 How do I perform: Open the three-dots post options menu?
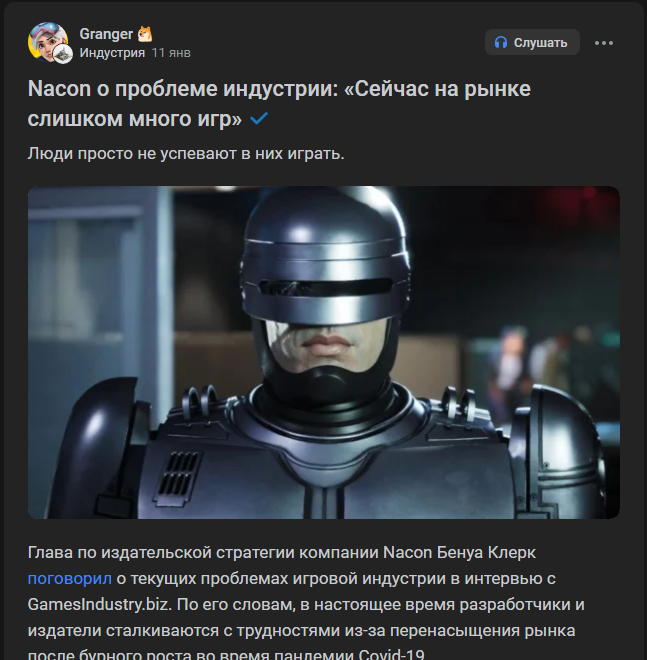pos(604,43)
